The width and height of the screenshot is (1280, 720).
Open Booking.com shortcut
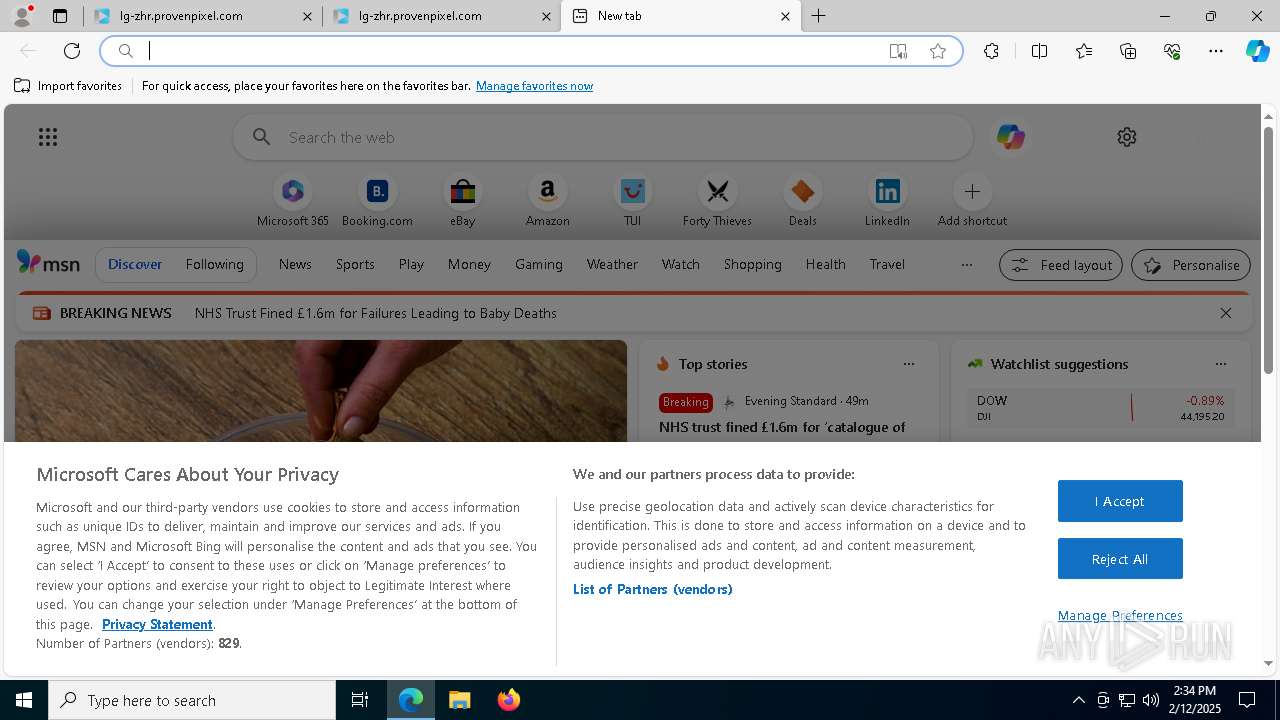click(377, 202)
